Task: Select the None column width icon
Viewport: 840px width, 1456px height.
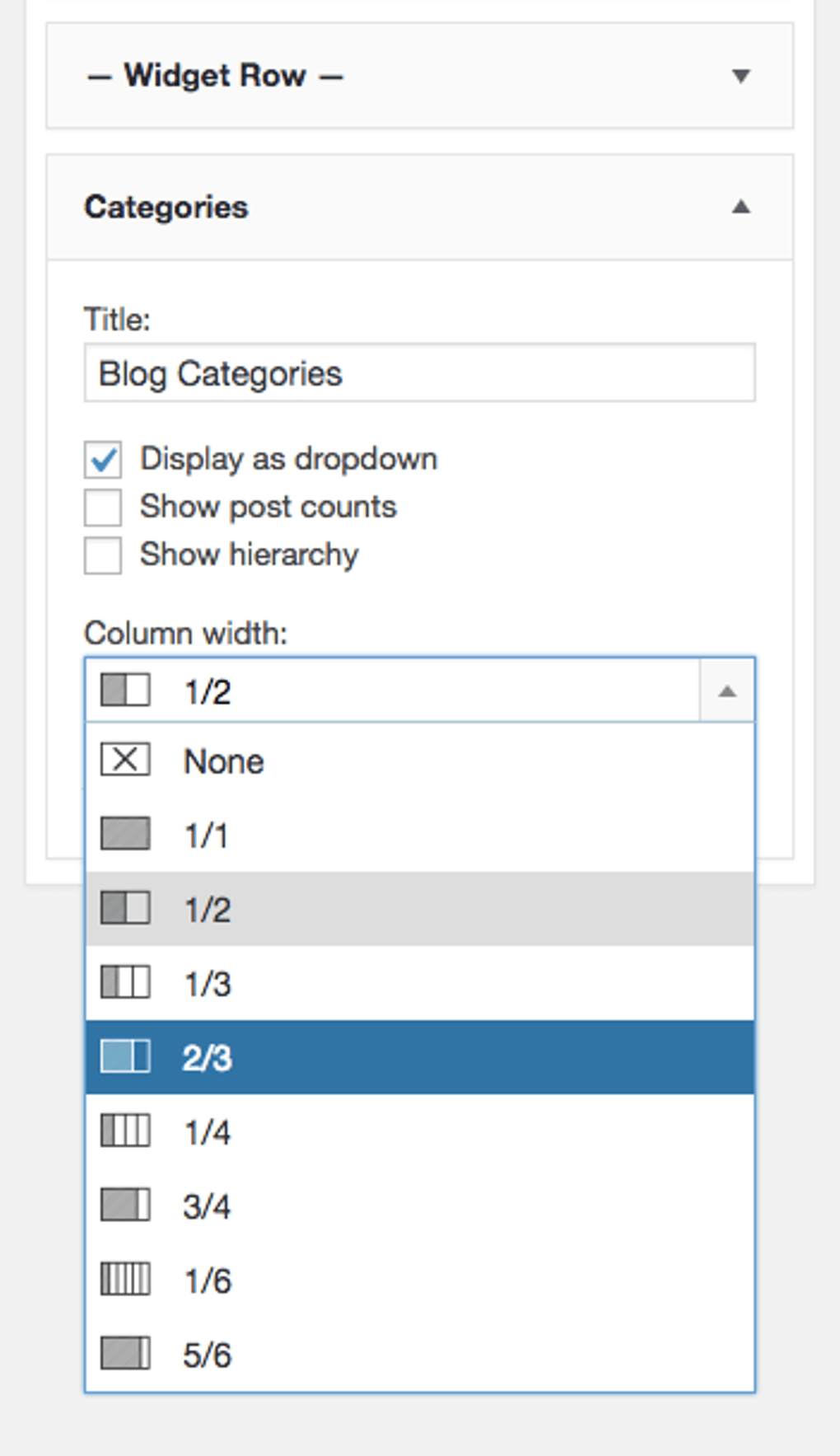Action: [x=124, y=760]
